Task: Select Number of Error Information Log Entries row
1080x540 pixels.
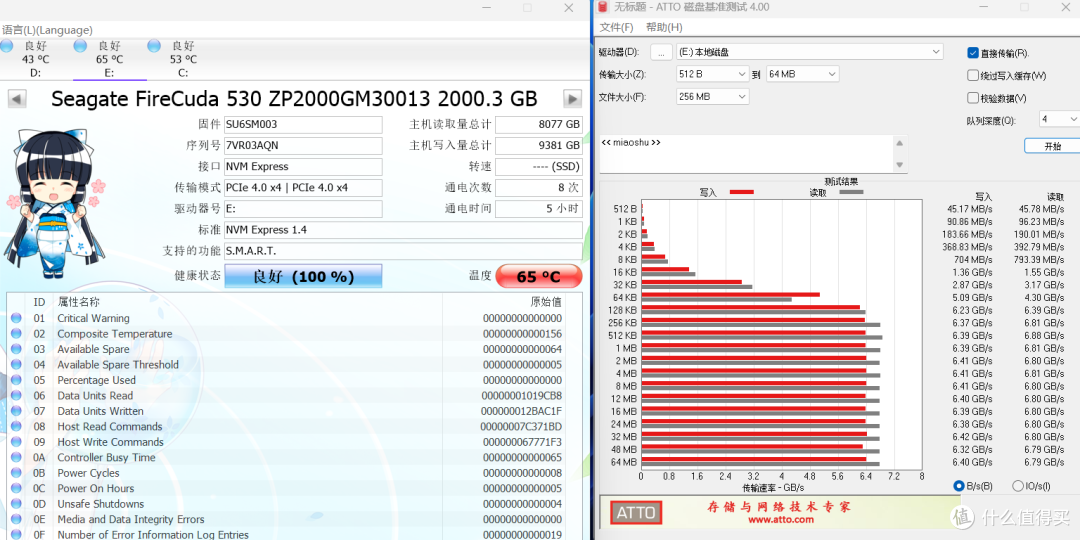Action: pyautogui.click(x=287, y=534)
